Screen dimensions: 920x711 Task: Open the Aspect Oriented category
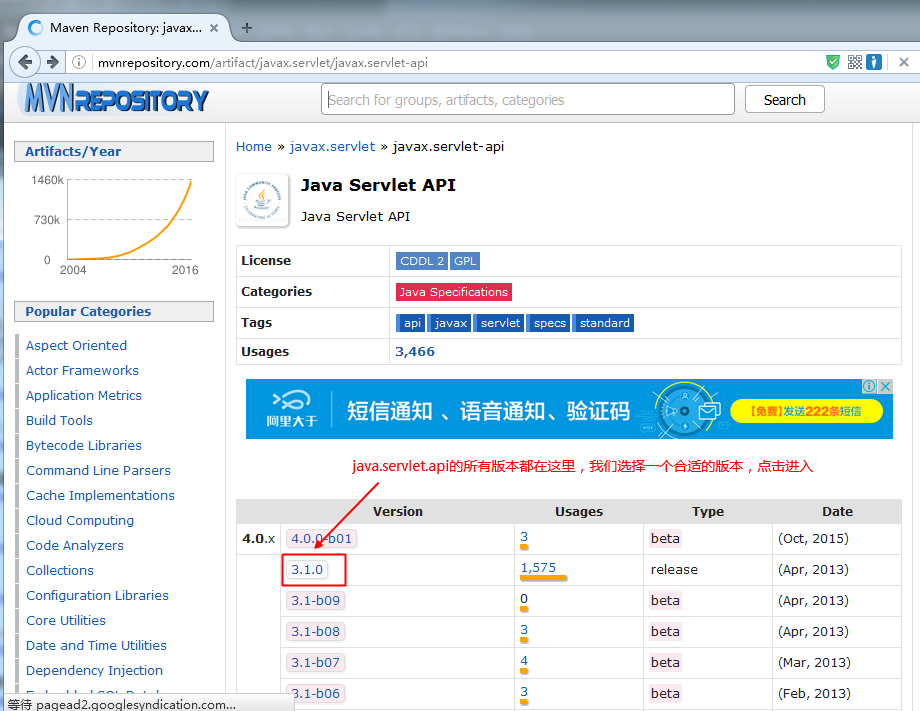pyautogui.click(x=76, y=345)
